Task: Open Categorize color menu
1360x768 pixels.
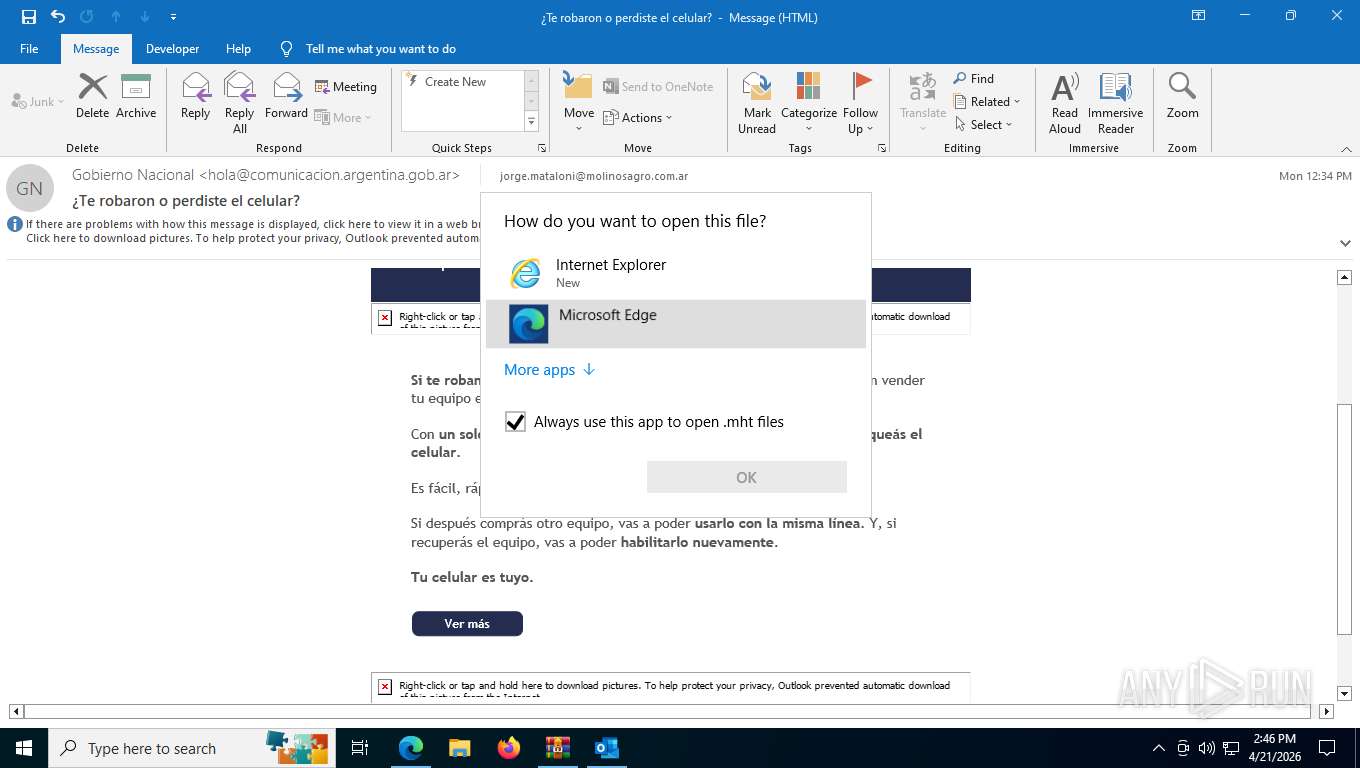Action: [809, 103]
